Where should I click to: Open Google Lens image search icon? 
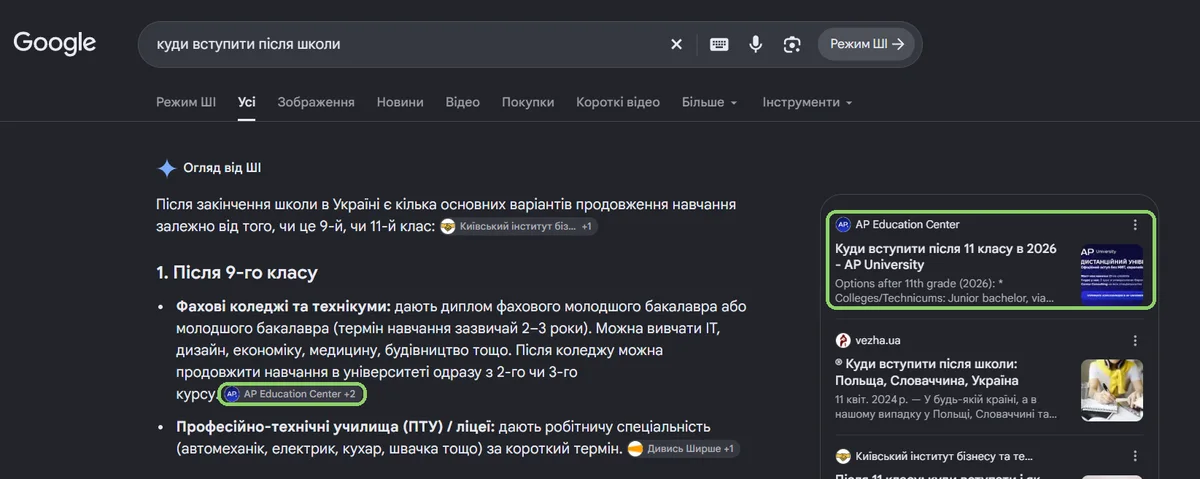click(x=792, y=44)
